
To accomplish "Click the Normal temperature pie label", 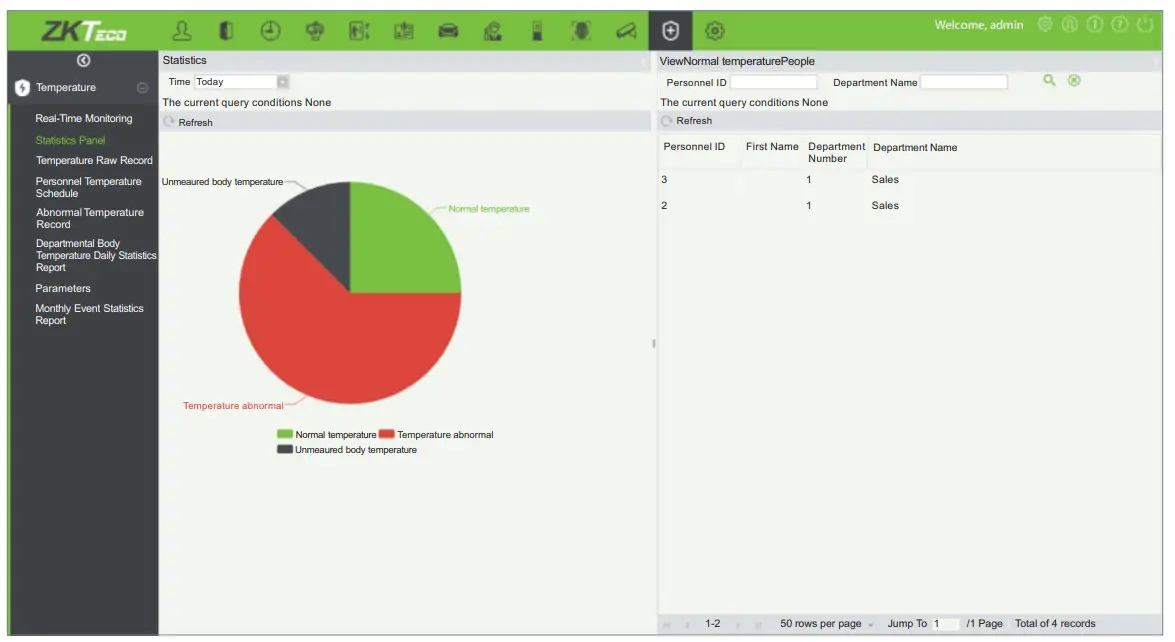I will pos(489,209).
